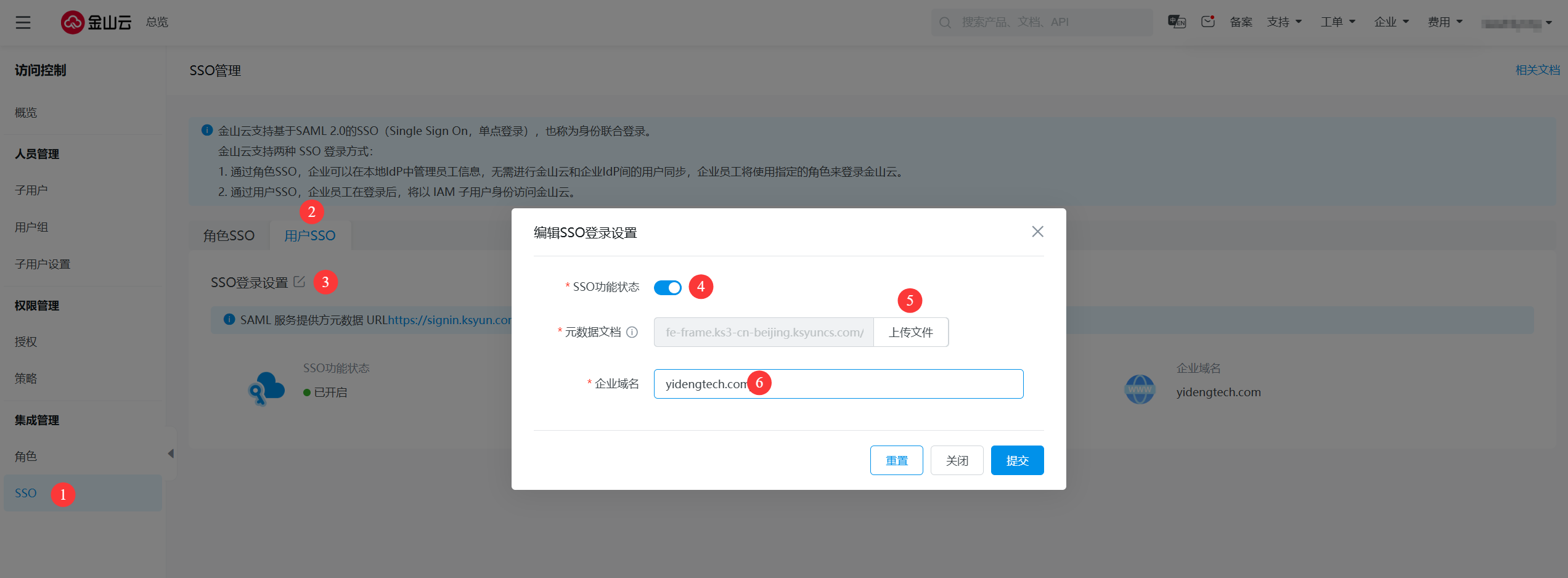
Task: Open the hamburger navigation menu
Action: (x=23, y=23)
